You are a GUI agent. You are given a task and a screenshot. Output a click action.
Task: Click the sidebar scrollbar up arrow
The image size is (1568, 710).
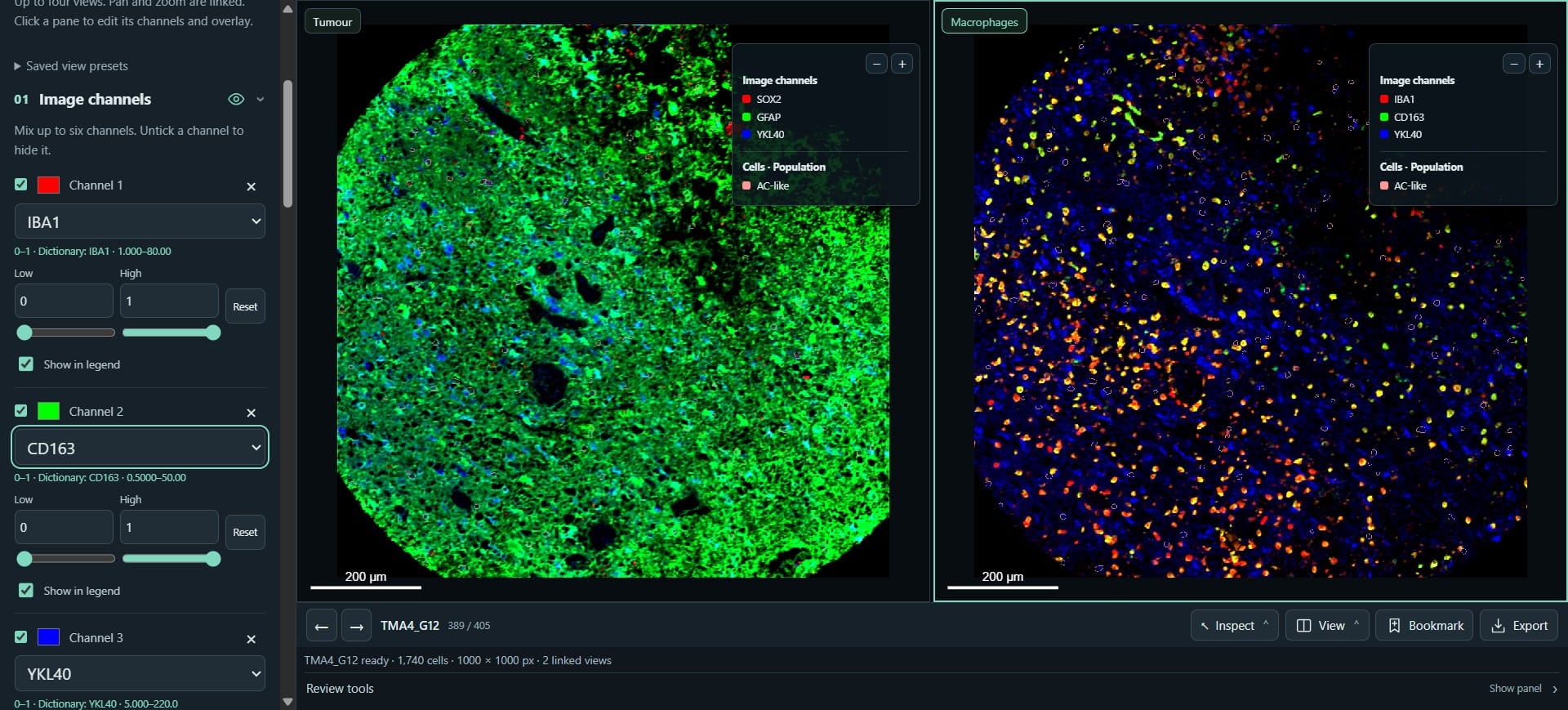tap(287, 9)
